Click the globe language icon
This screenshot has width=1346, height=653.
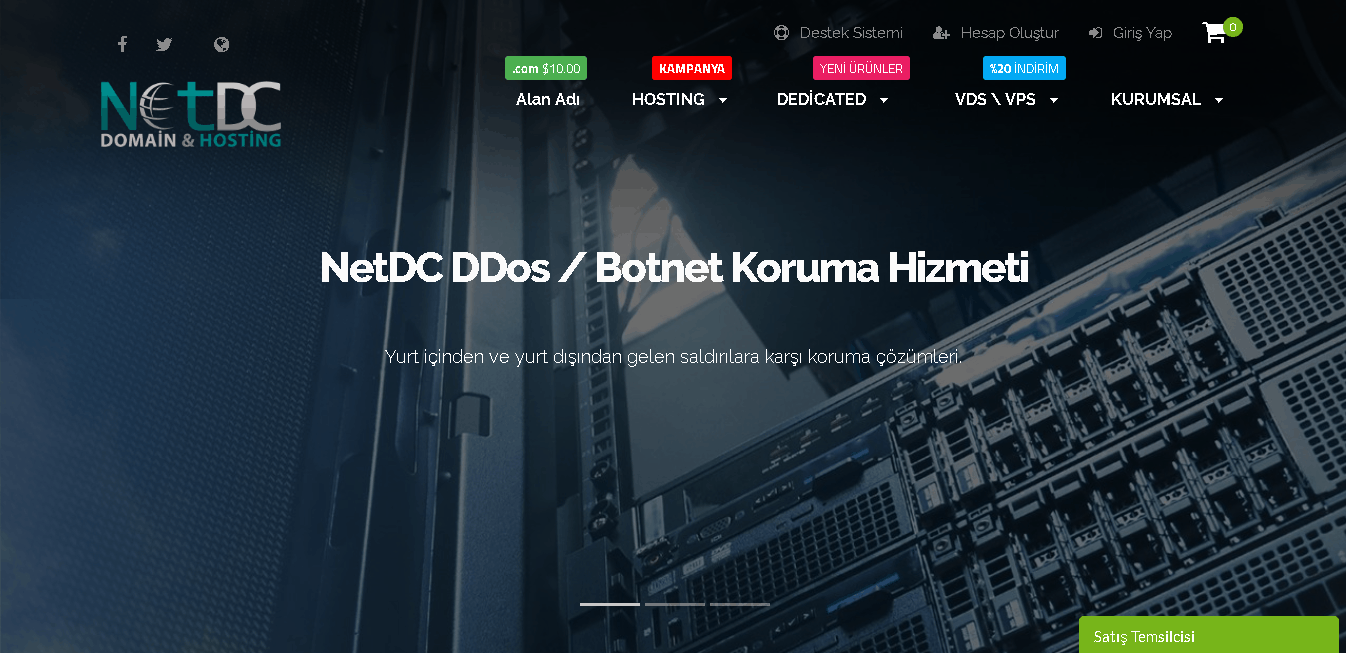222,44
